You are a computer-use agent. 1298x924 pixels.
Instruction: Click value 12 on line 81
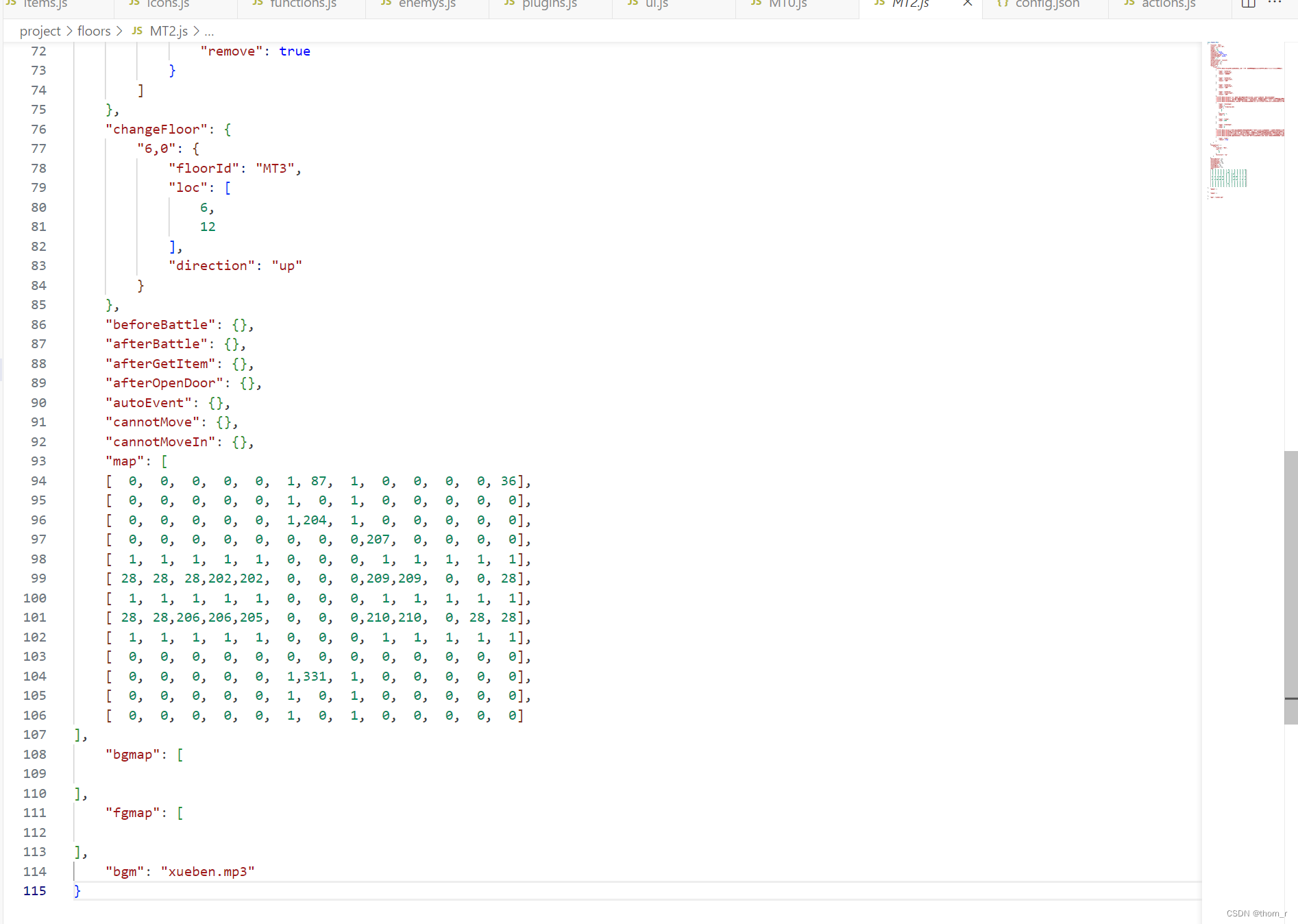tap(208, 227)
